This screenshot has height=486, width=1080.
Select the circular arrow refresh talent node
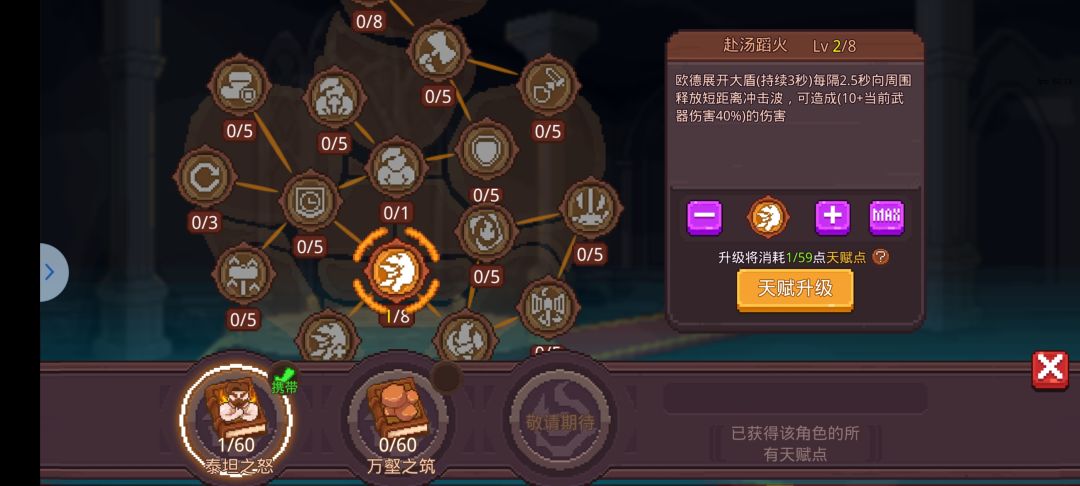pyautogui.click(x=205, y=178)
